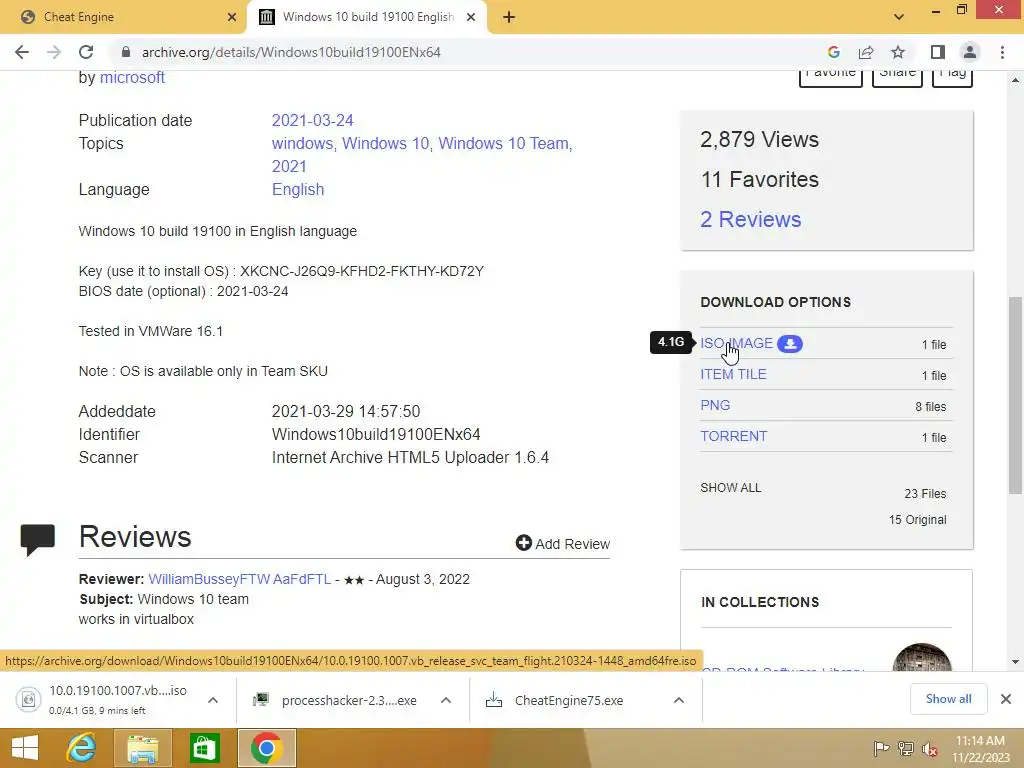
Task: Open the Windows Start button
Action: 25,748
